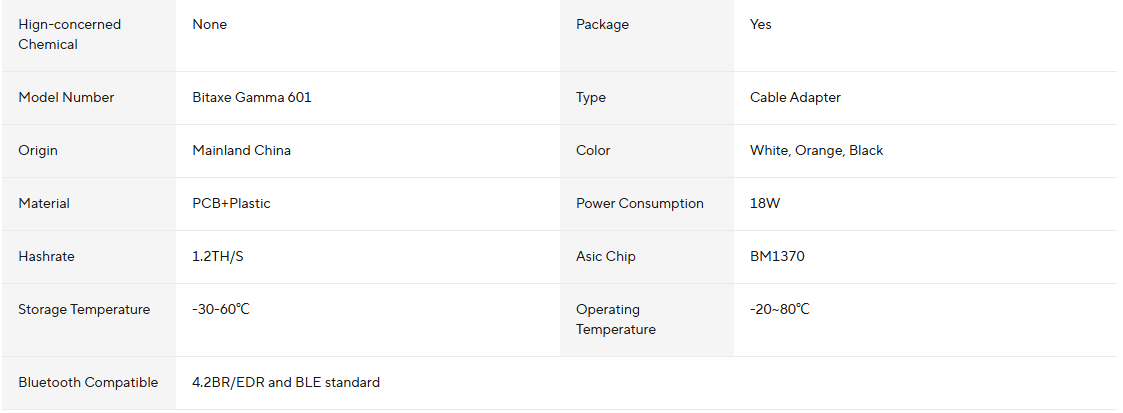
Task: Click the "18W" power consumption value
Action: coord(765,204)
